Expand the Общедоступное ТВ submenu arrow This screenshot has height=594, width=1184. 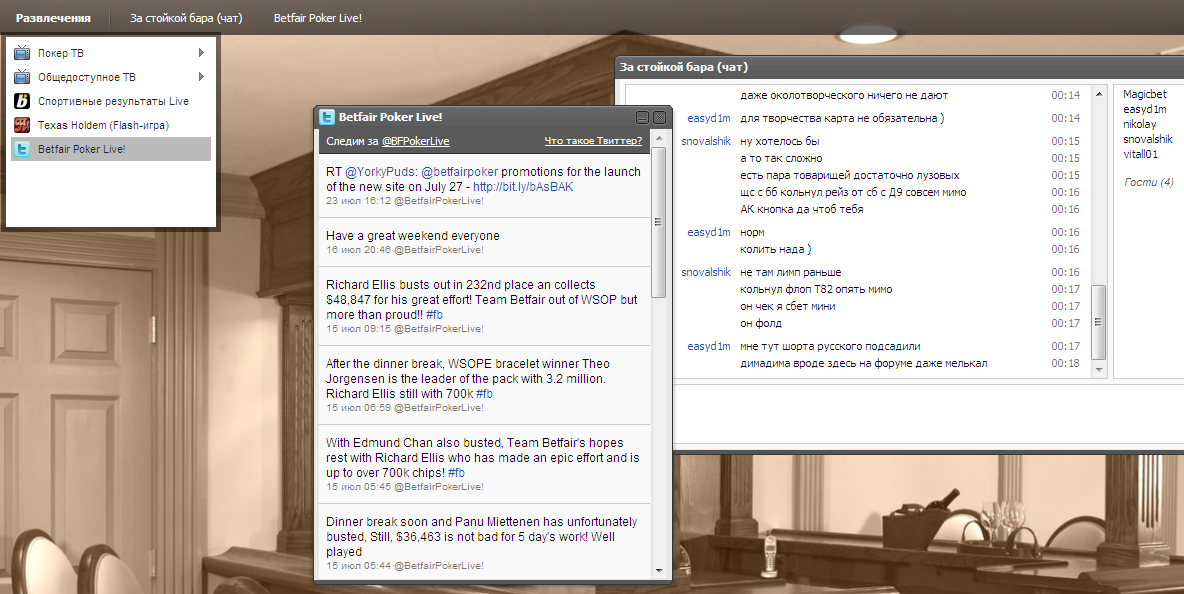tap(201, 77)
